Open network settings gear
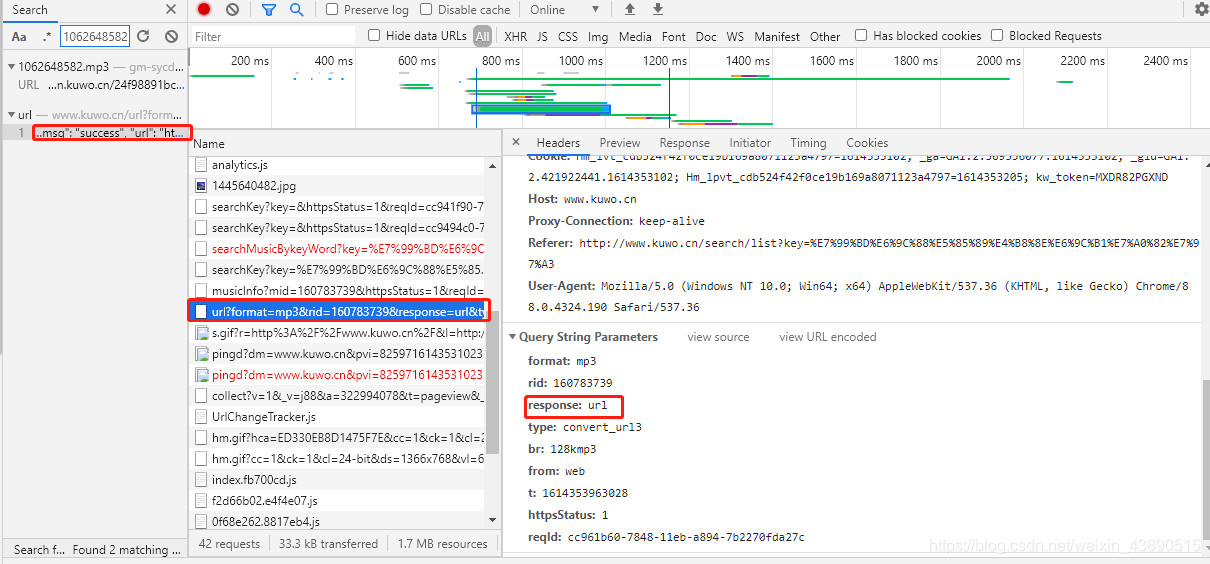 click(x=1201, y=9)
